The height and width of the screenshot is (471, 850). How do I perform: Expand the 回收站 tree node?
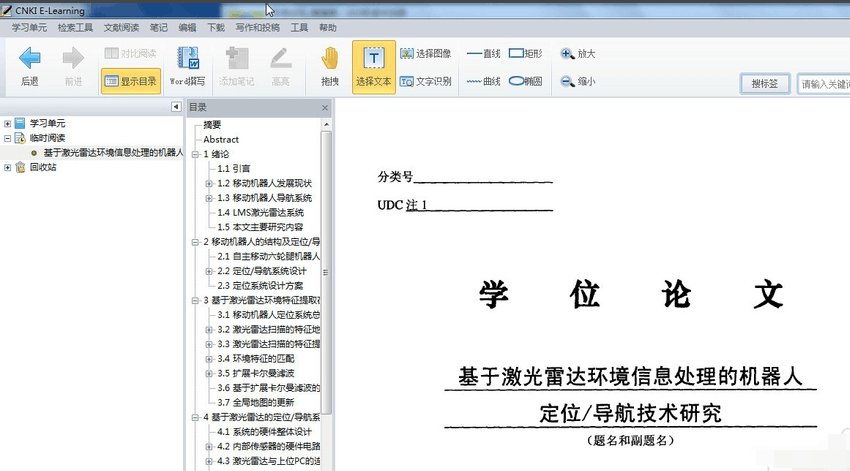pos(8,167)
